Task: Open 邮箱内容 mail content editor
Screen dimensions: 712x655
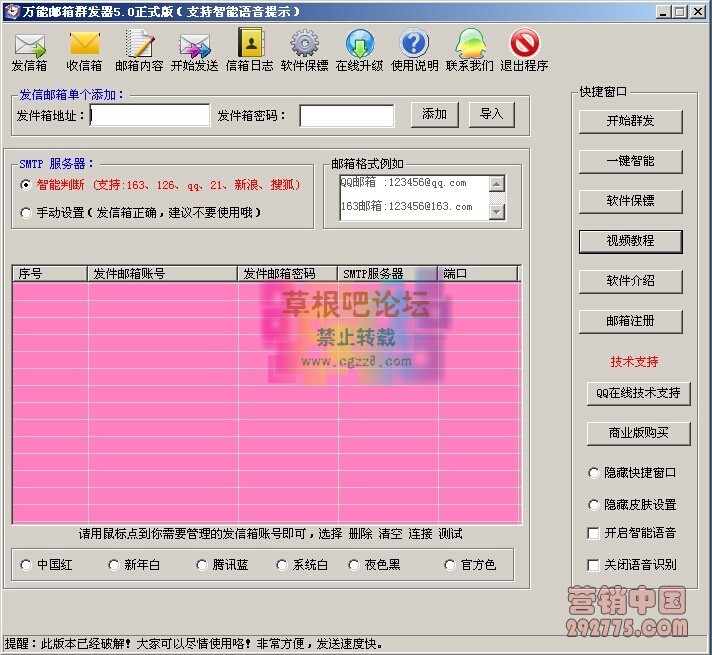Action: (139, 51)
